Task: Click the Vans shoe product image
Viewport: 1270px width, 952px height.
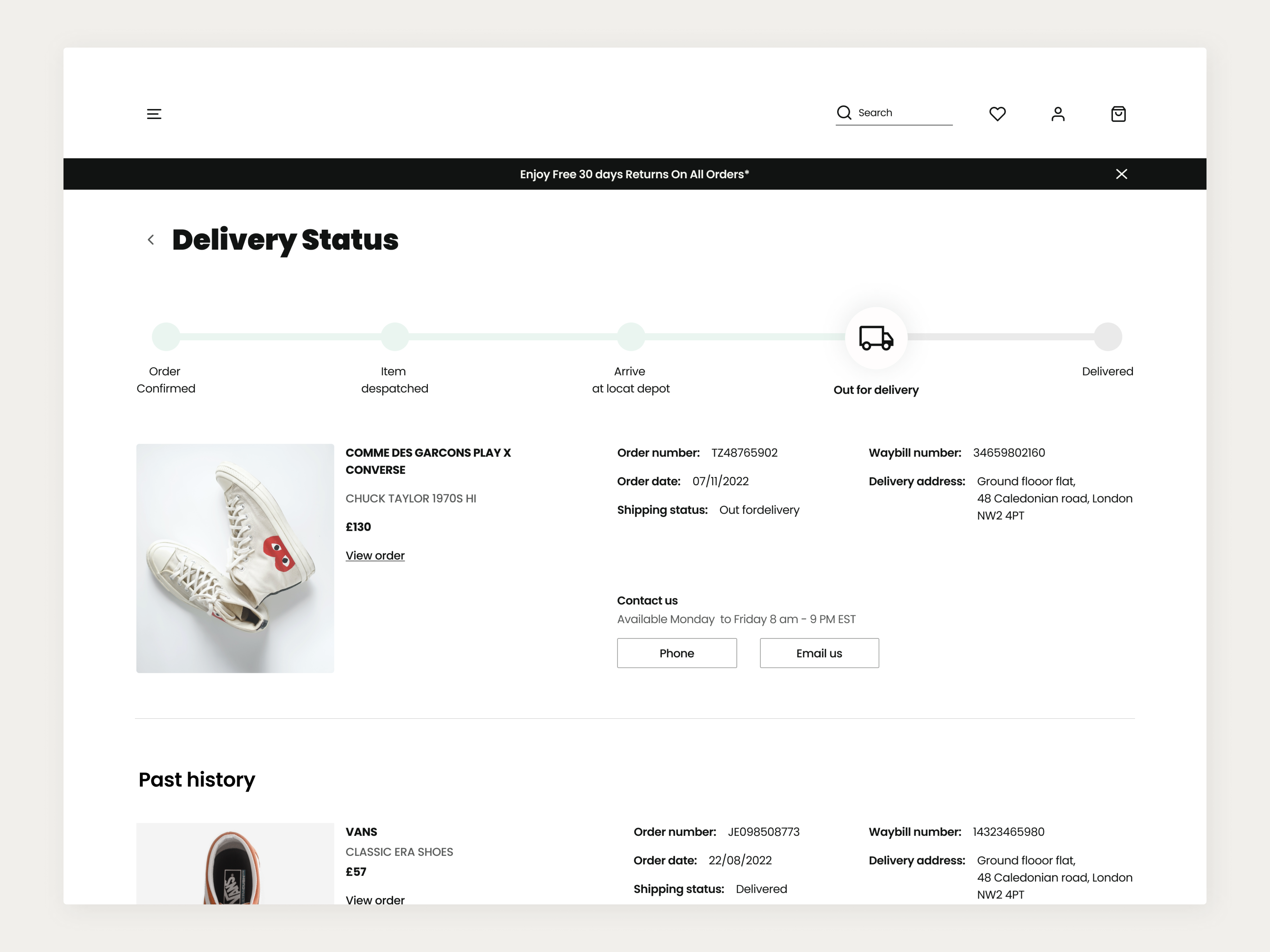Action: tap(235, 864)
